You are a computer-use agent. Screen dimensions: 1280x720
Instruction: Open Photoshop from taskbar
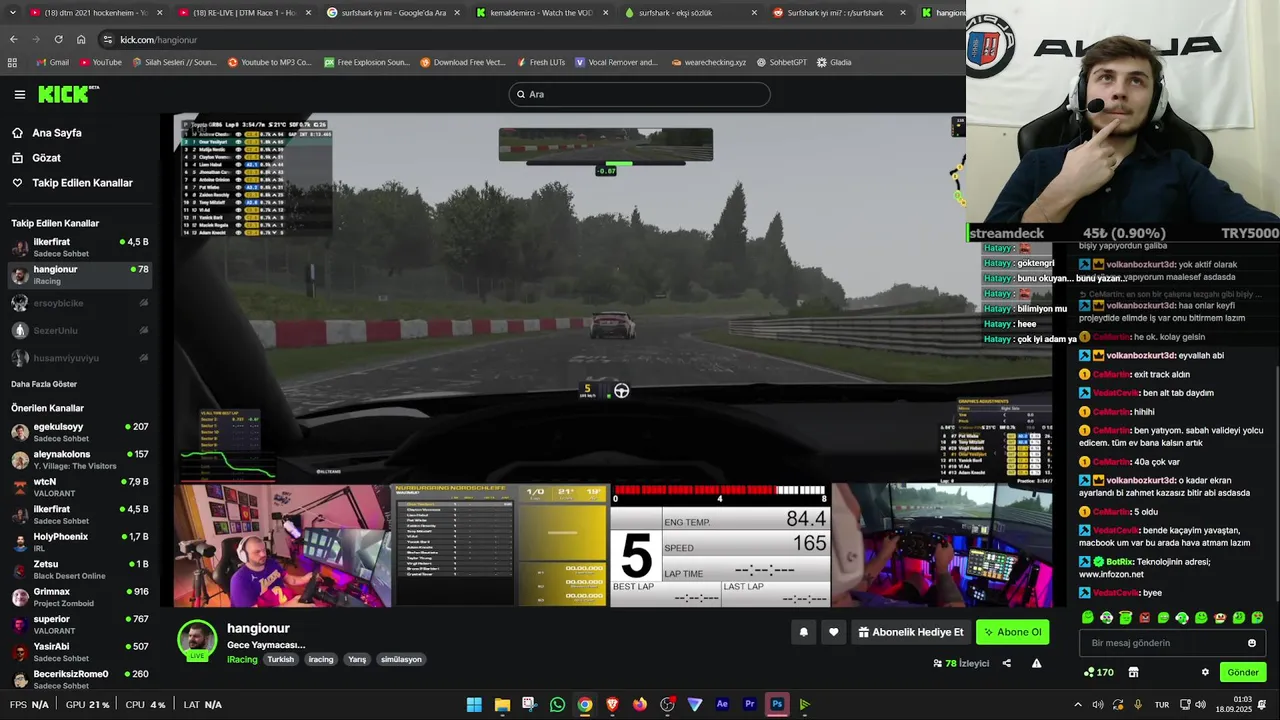point(777,704)
